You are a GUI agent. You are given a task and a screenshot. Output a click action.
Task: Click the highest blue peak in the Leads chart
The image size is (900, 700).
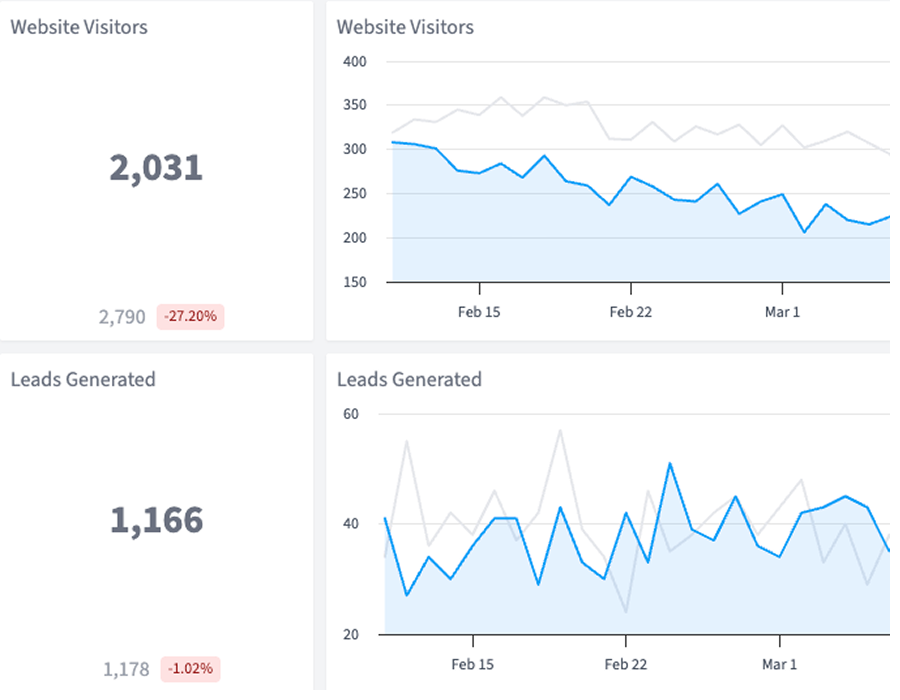669,463
